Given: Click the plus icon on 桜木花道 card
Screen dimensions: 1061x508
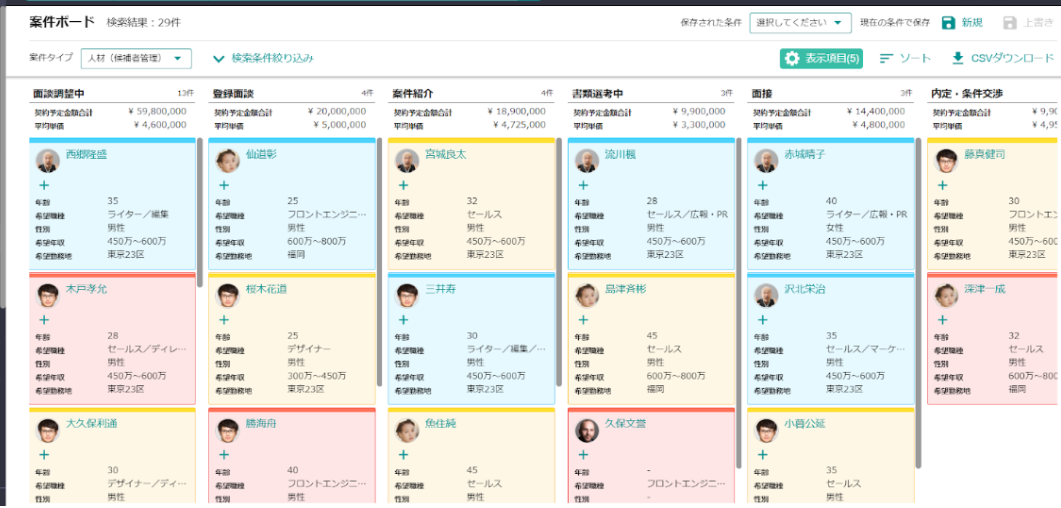Looking at the screenshot, I should tap(224, 320).
